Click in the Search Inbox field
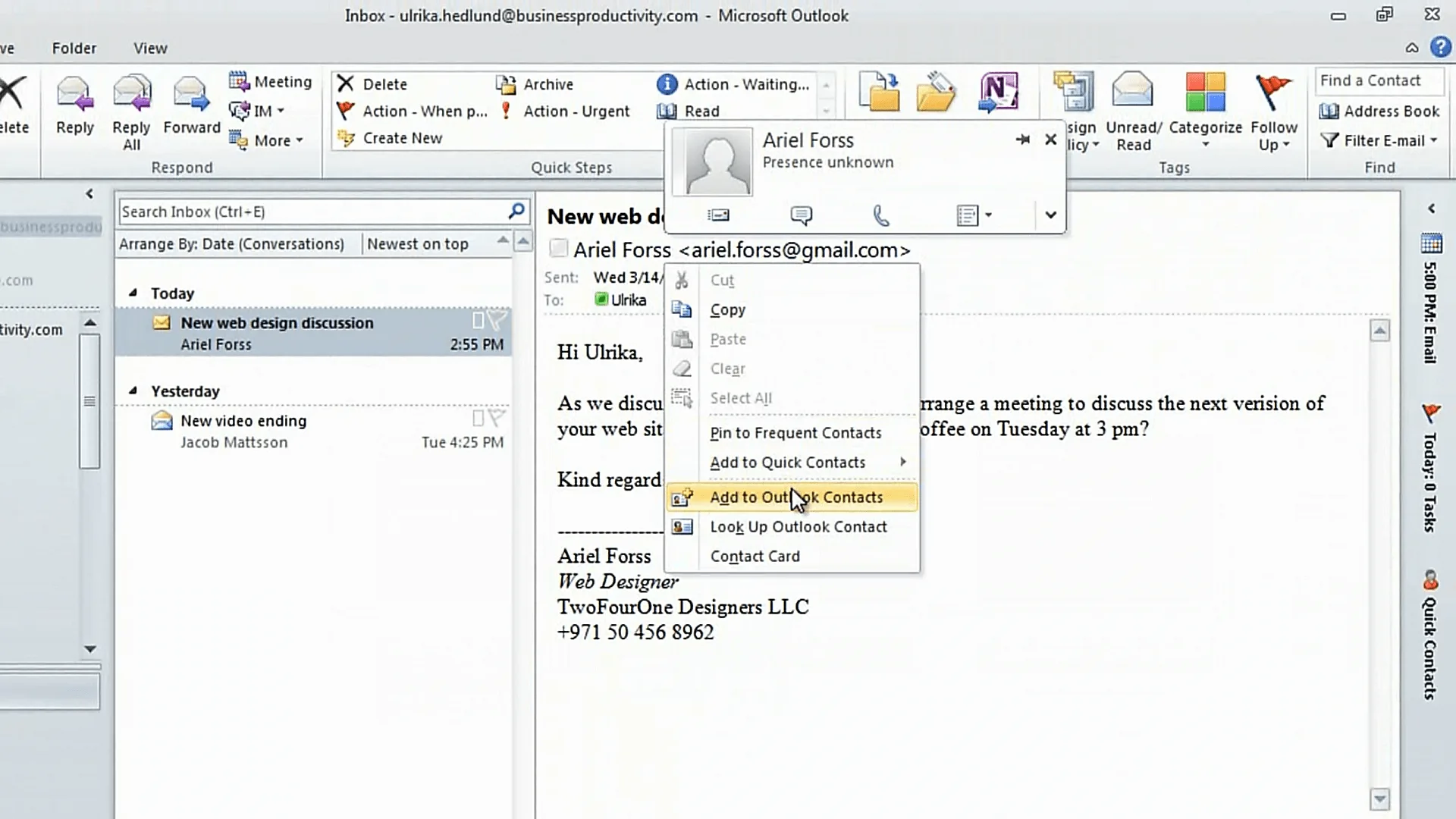The image size is (1456, 819). click(x=311, y=212)
